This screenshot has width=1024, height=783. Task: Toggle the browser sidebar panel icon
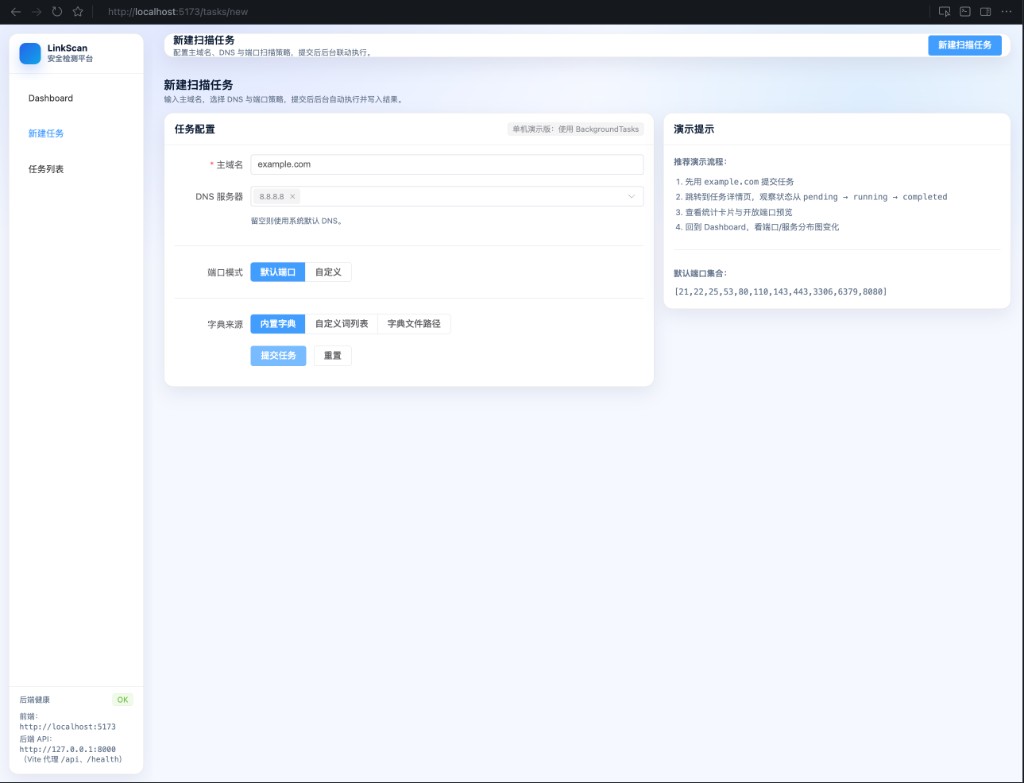(985, 12)
